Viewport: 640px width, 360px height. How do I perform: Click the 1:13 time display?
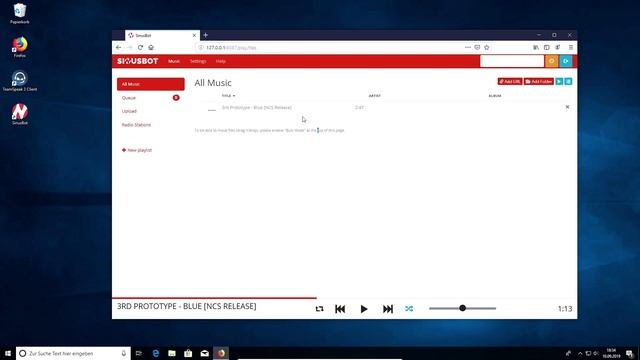click(x=565, y=309)
